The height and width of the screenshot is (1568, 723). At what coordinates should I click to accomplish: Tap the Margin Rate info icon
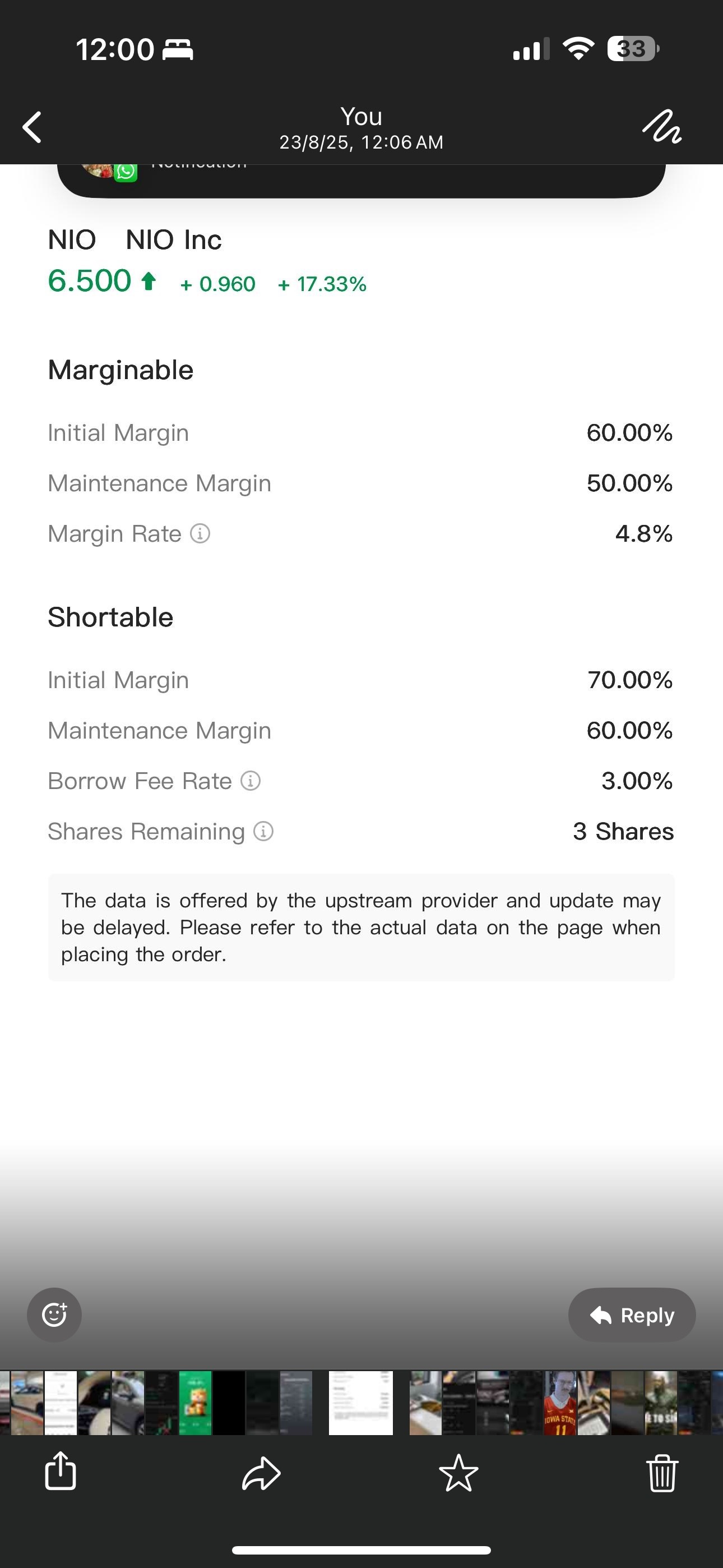200,534
